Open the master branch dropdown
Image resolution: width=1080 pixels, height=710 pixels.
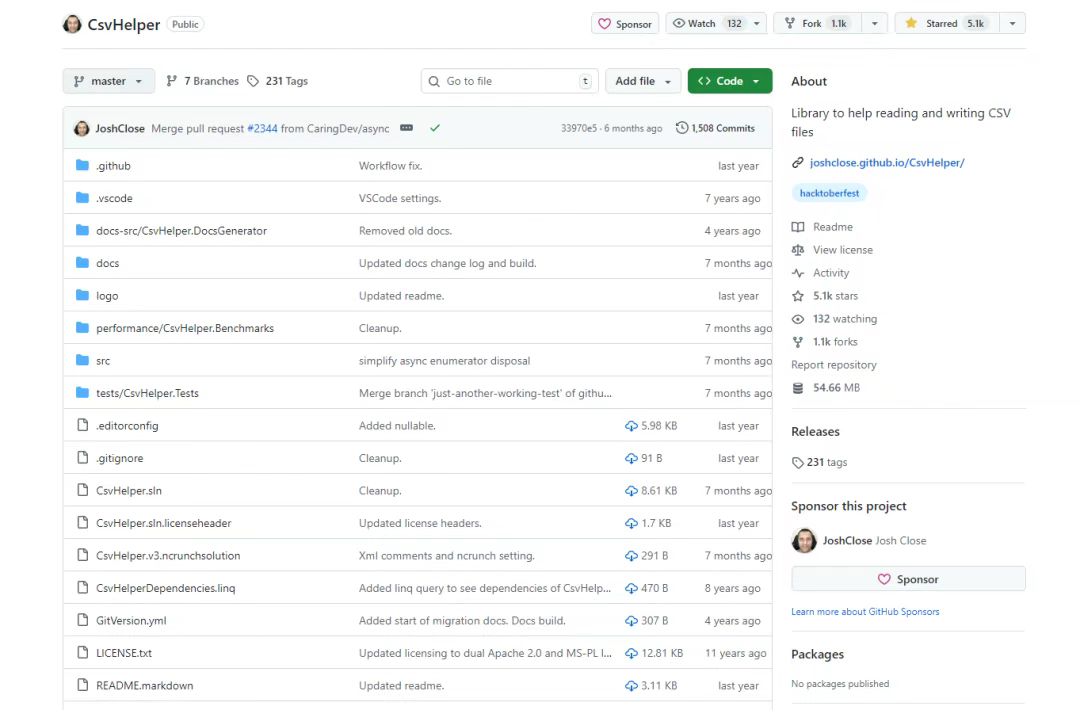(109, 81)
